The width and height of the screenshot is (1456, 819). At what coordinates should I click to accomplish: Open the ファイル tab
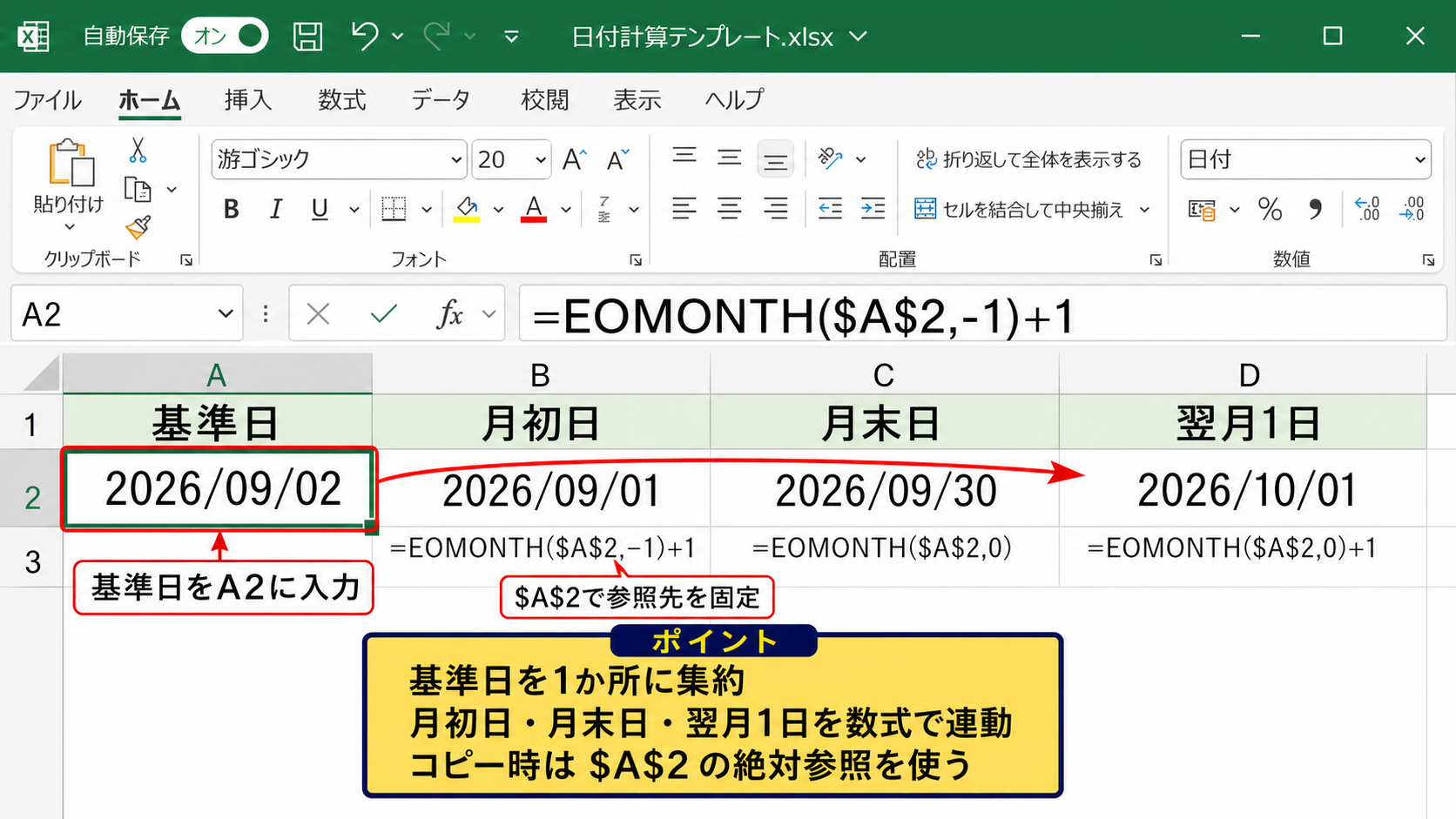pos(47,100)
